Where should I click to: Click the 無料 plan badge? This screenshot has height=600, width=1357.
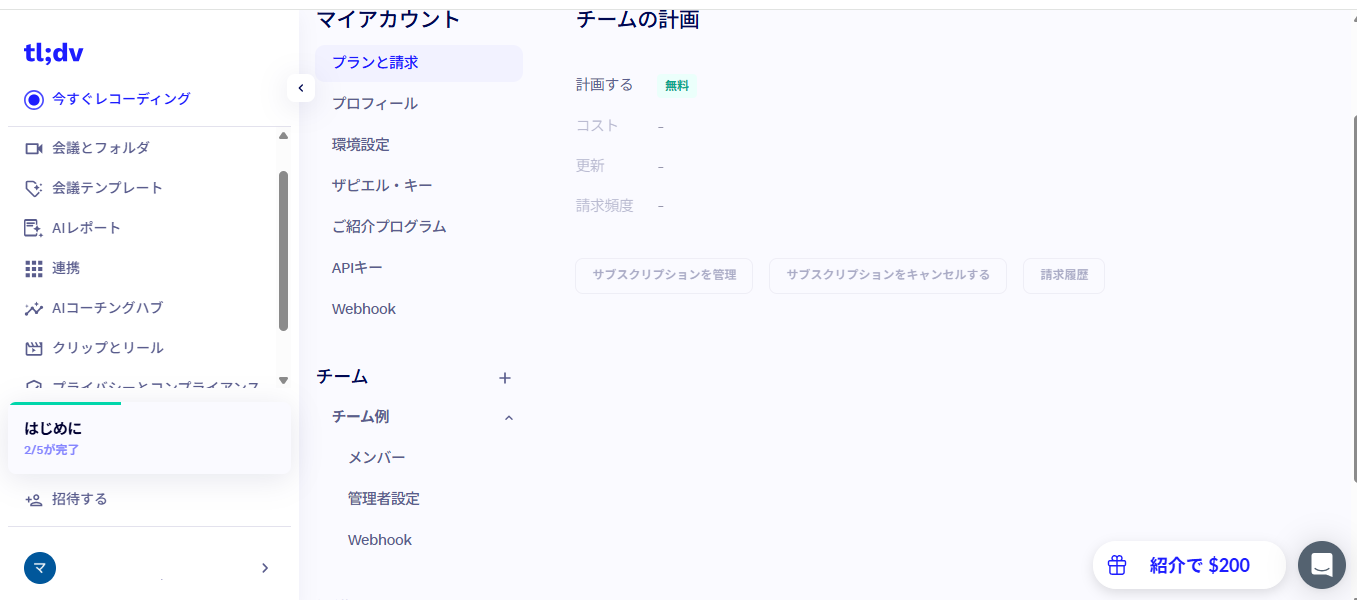[677, 86]
